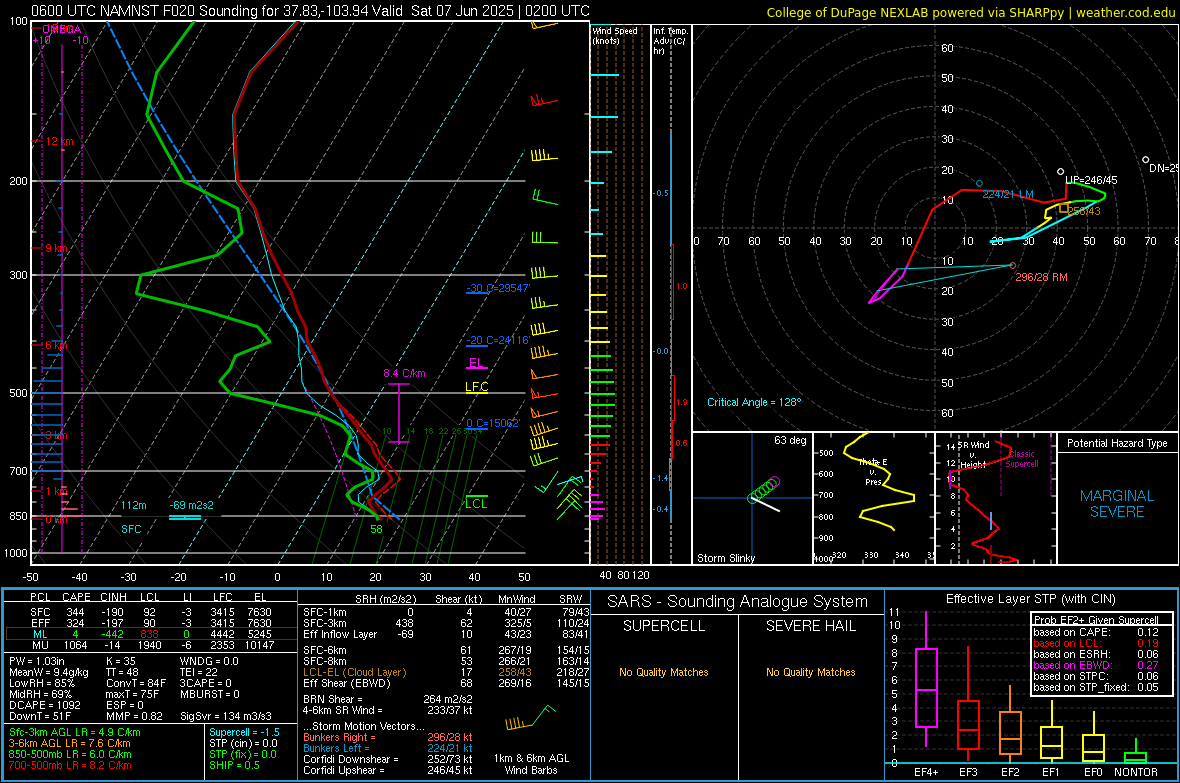This screenshot has height=783, width=1180.
Task: Click the SEVERE HAIL column header
Action: coord(810,626)
